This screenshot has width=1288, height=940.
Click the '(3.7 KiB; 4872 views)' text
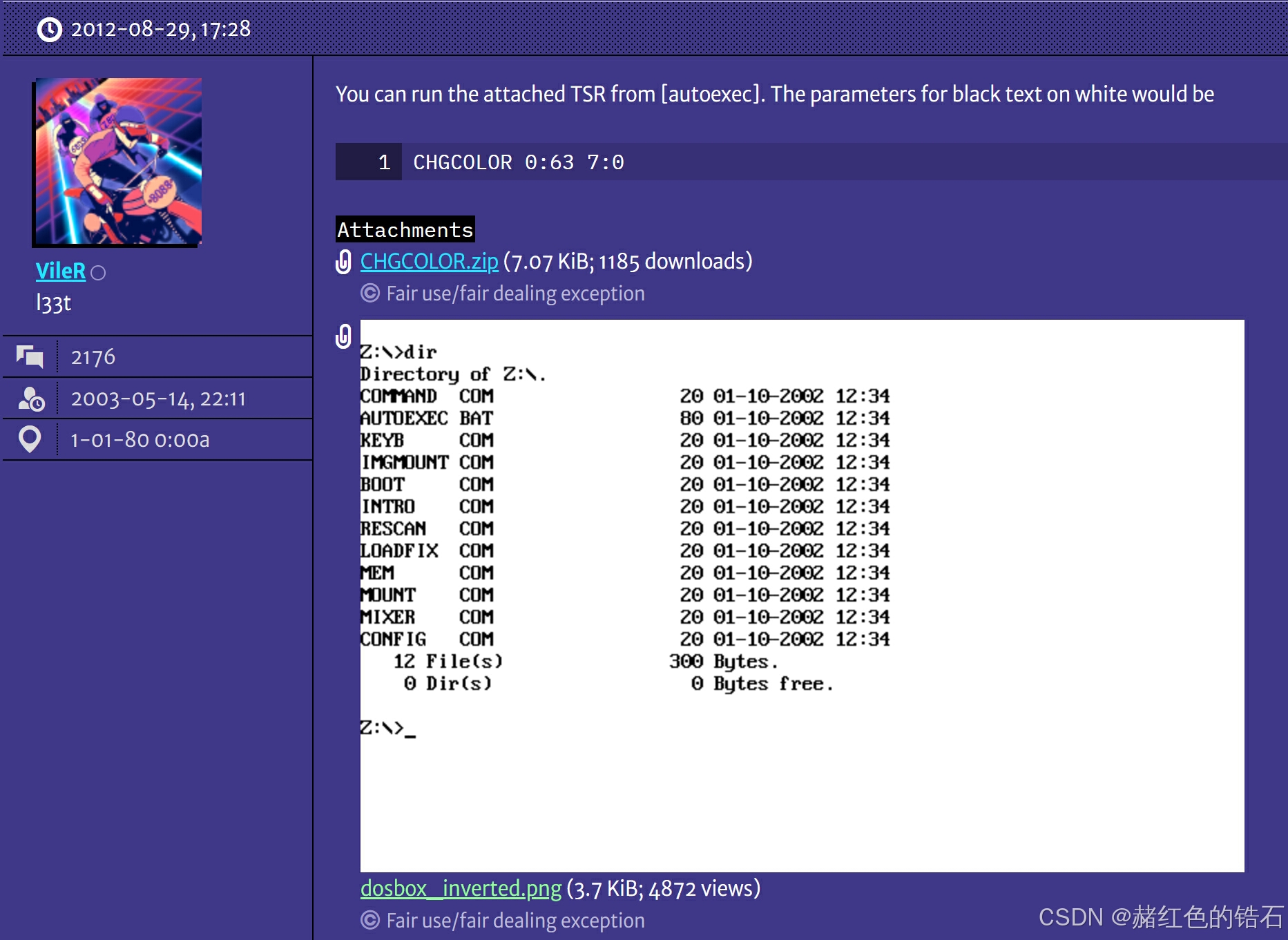663,888
